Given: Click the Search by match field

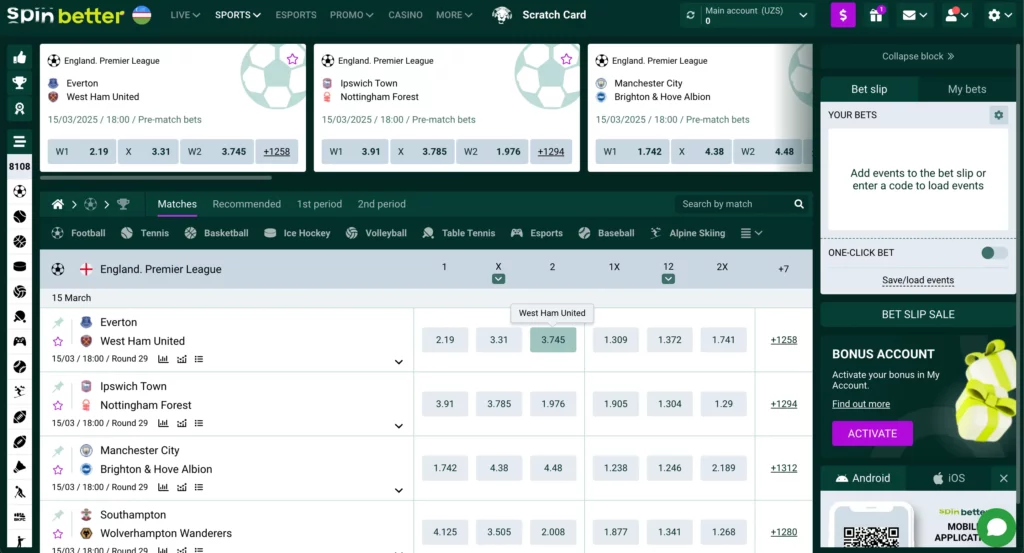Looking at the screenshot, I should (732, 204).
